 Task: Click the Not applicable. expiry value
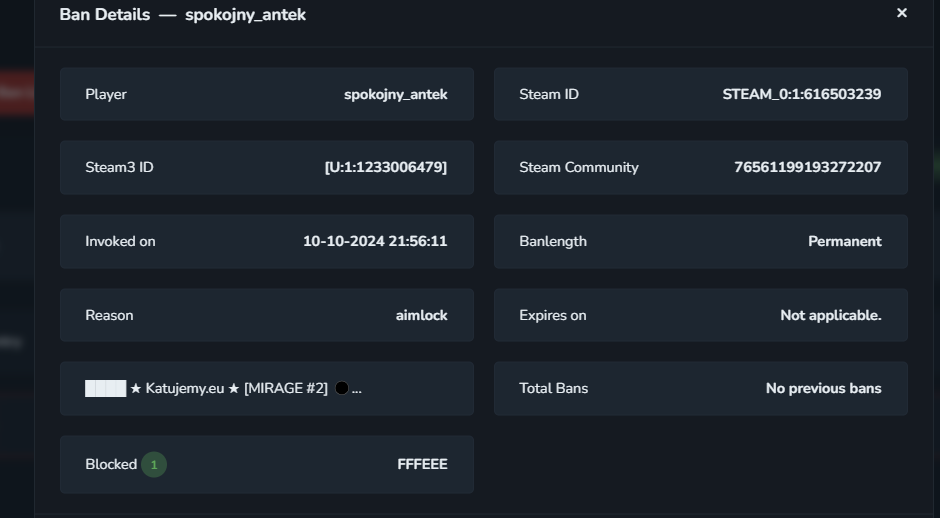coord(831,315)
